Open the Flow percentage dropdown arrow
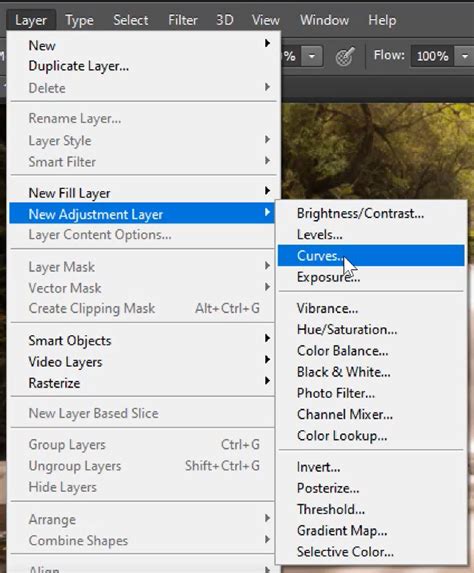This screenshot has height=573, width=474. (464, 56)
